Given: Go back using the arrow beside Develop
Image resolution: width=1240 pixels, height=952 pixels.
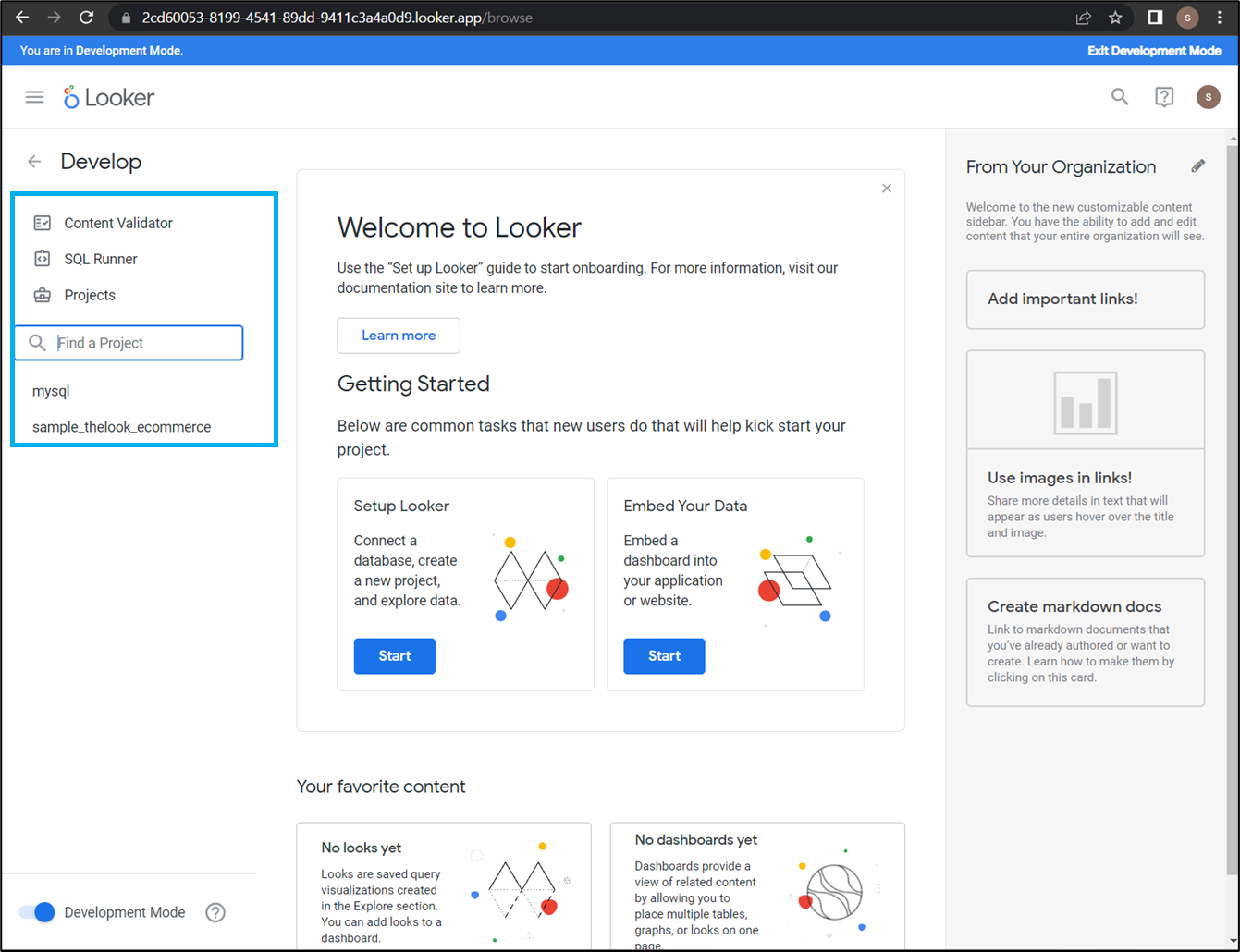Looking at the screenshot, I should (x=34, y=162).
